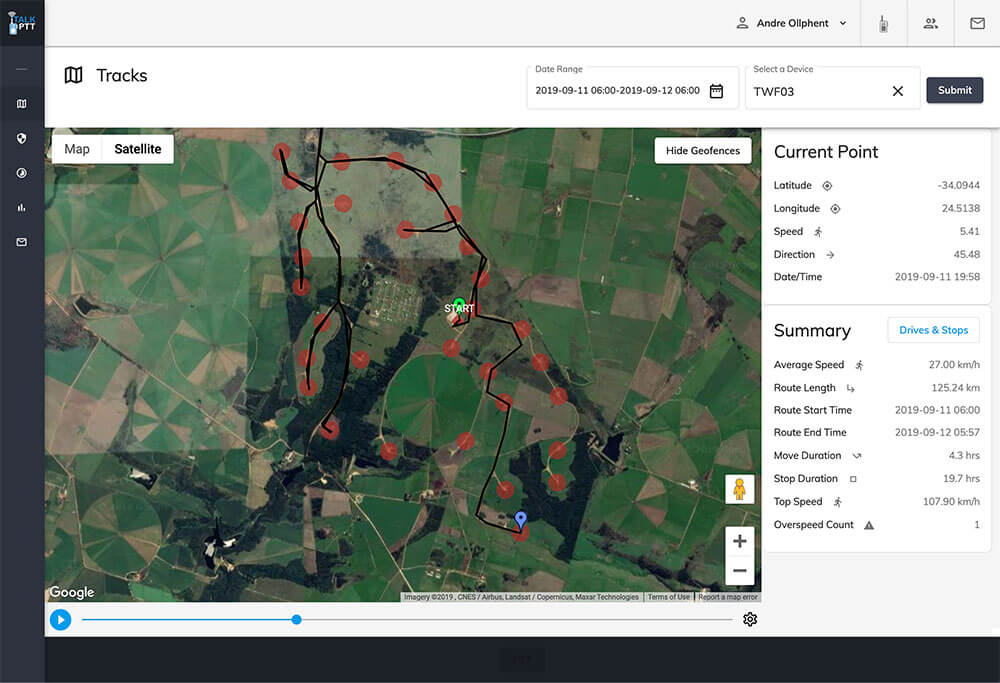The width and height of the screenshot is (1000, 683).
Task: Open the map icon in left sidebar
Action: pyautogui.click(x=22, y=104)
